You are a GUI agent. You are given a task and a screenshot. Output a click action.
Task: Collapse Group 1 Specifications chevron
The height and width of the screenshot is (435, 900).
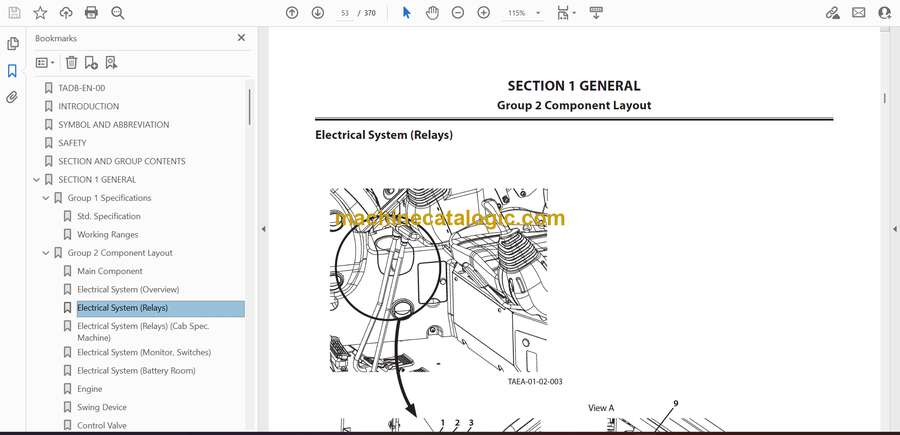coord(46,198)
